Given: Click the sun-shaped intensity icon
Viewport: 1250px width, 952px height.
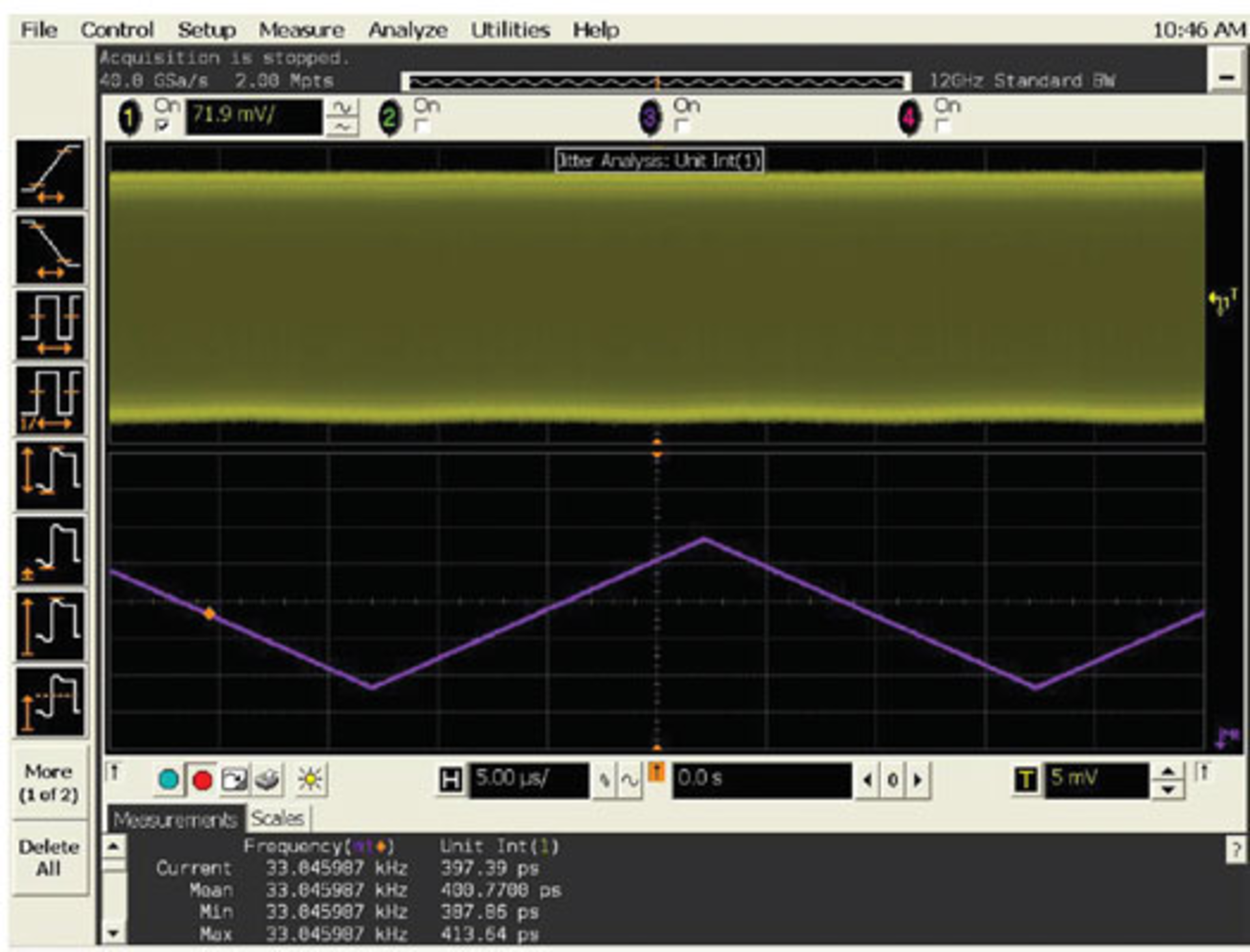Looking at the screenshot, I should click(x=310, y=779).
